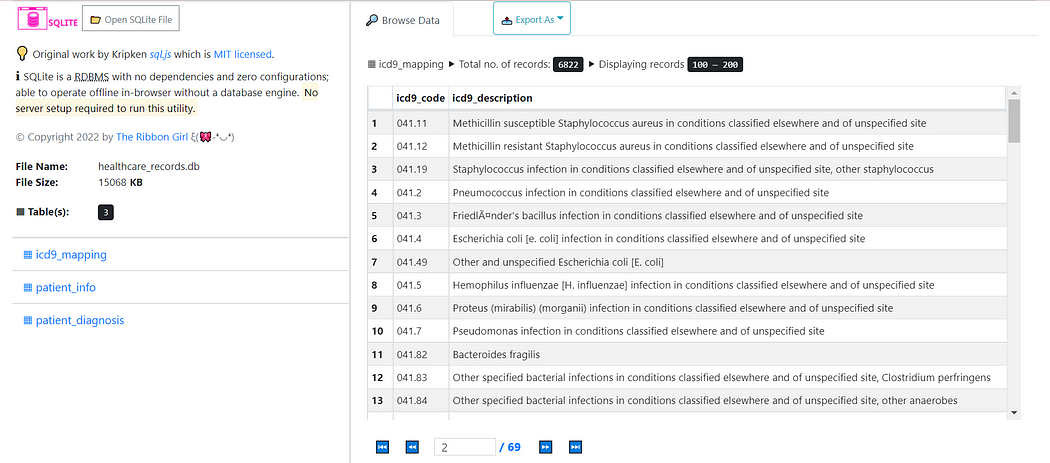Viewport: 1050px width, 463px height.
Task: Open the Export As dropdown
Action: coord(532,19)
